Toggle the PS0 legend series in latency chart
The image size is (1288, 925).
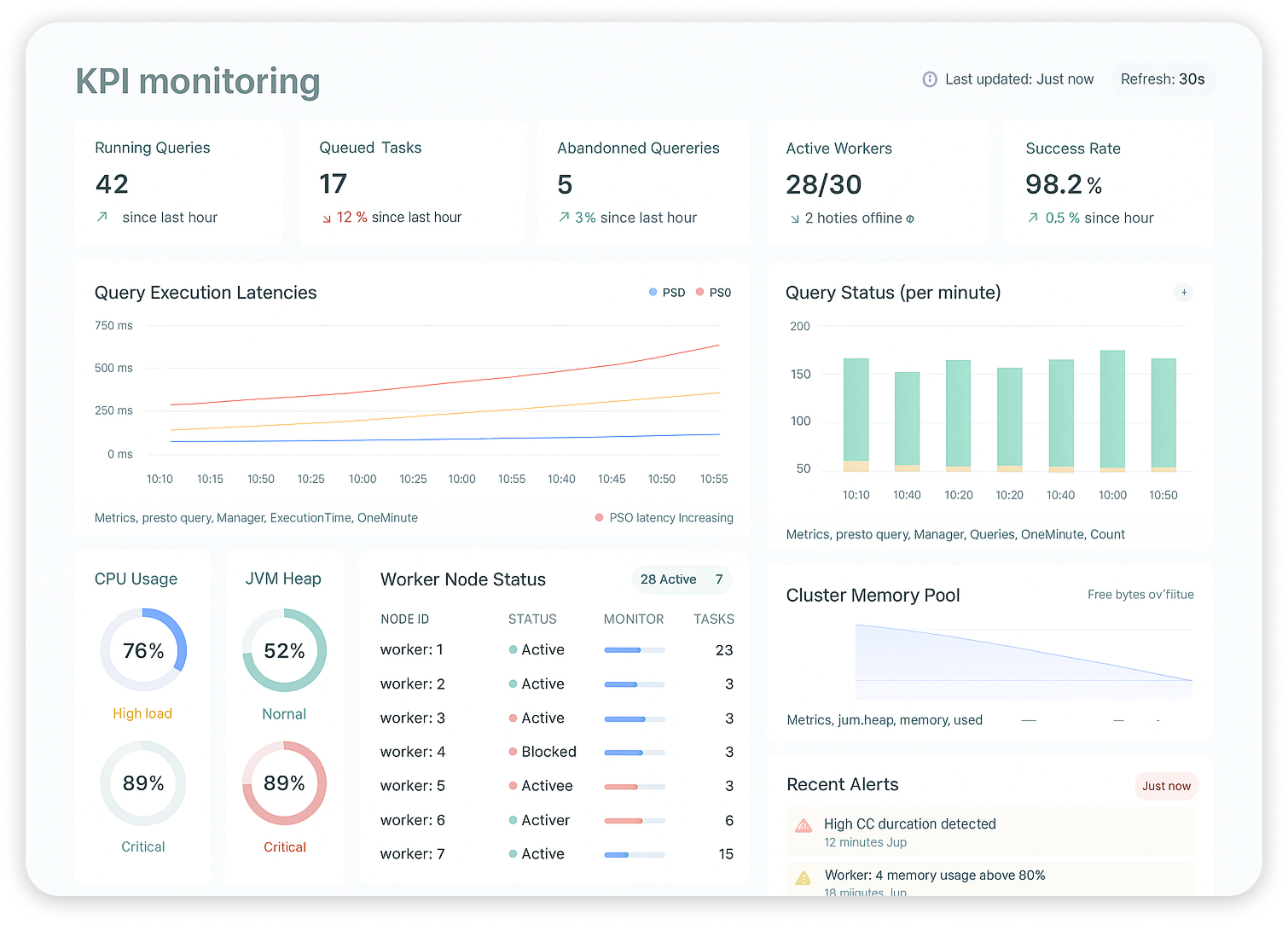(713, 293)
